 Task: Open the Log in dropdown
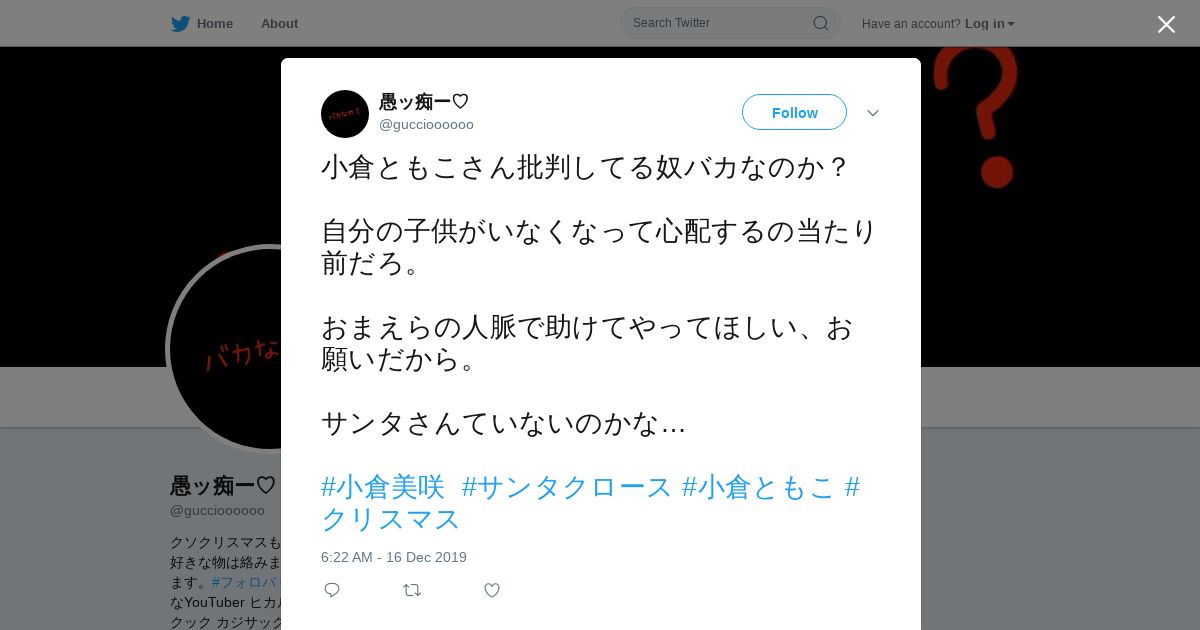[x=990, y=23]
